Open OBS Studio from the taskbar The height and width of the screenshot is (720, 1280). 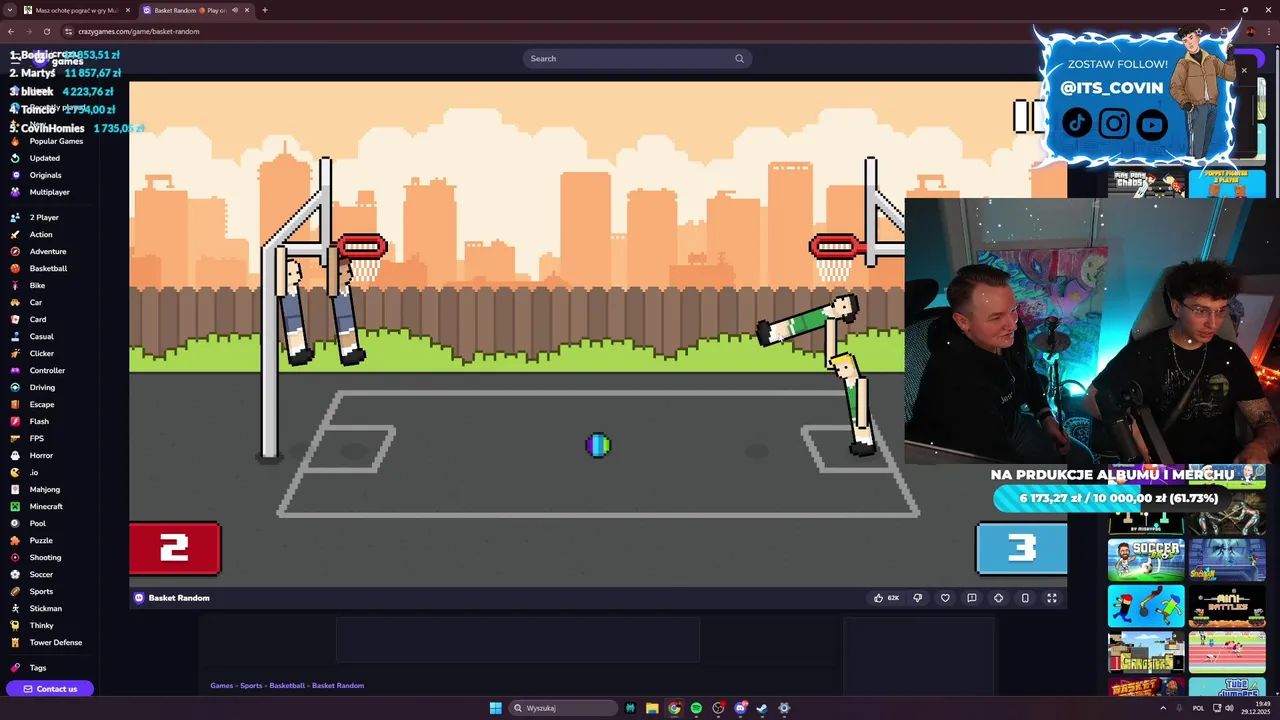tap(718, 708)
